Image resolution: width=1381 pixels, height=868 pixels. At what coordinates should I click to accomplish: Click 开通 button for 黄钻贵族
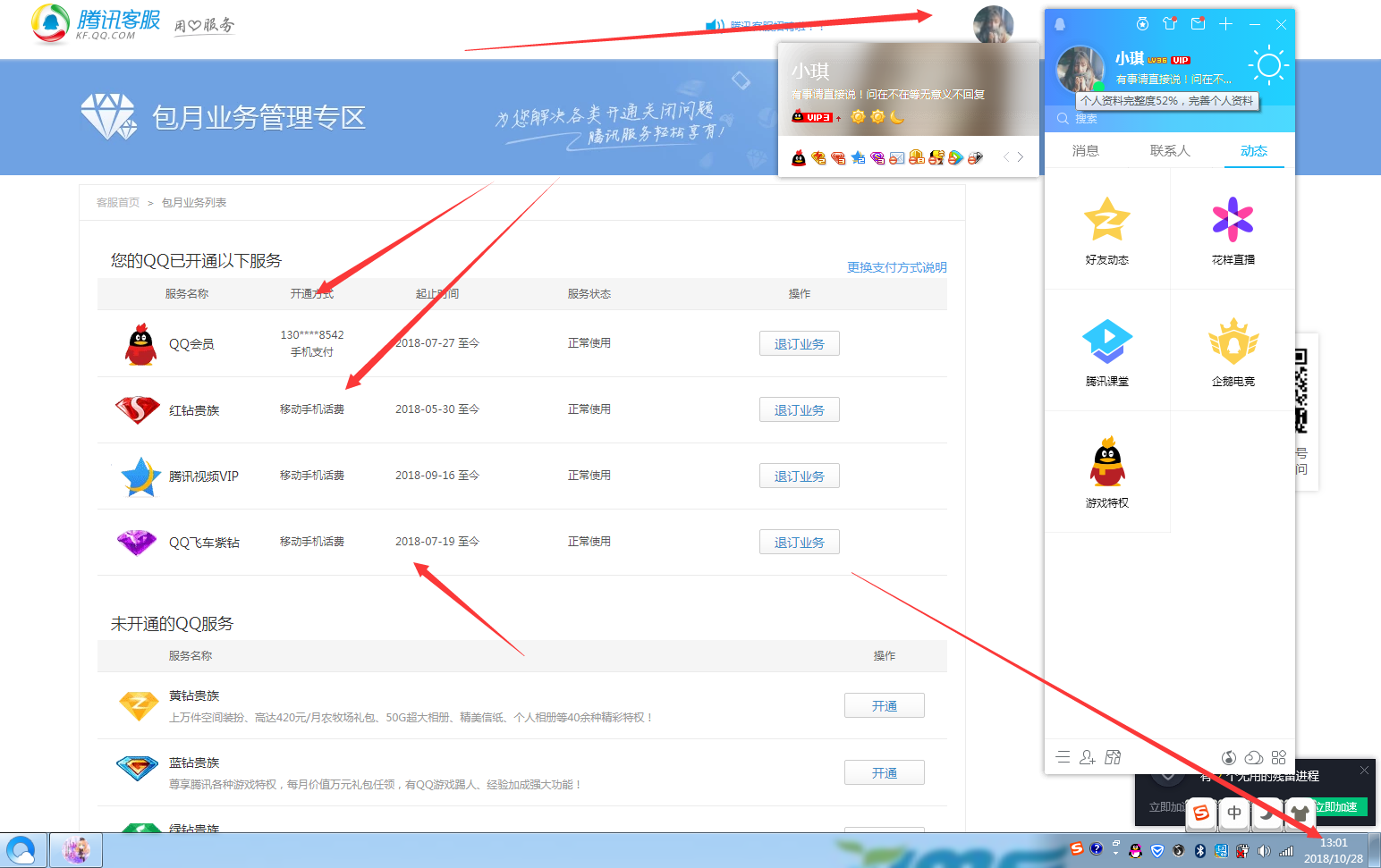tap(885, 706)
